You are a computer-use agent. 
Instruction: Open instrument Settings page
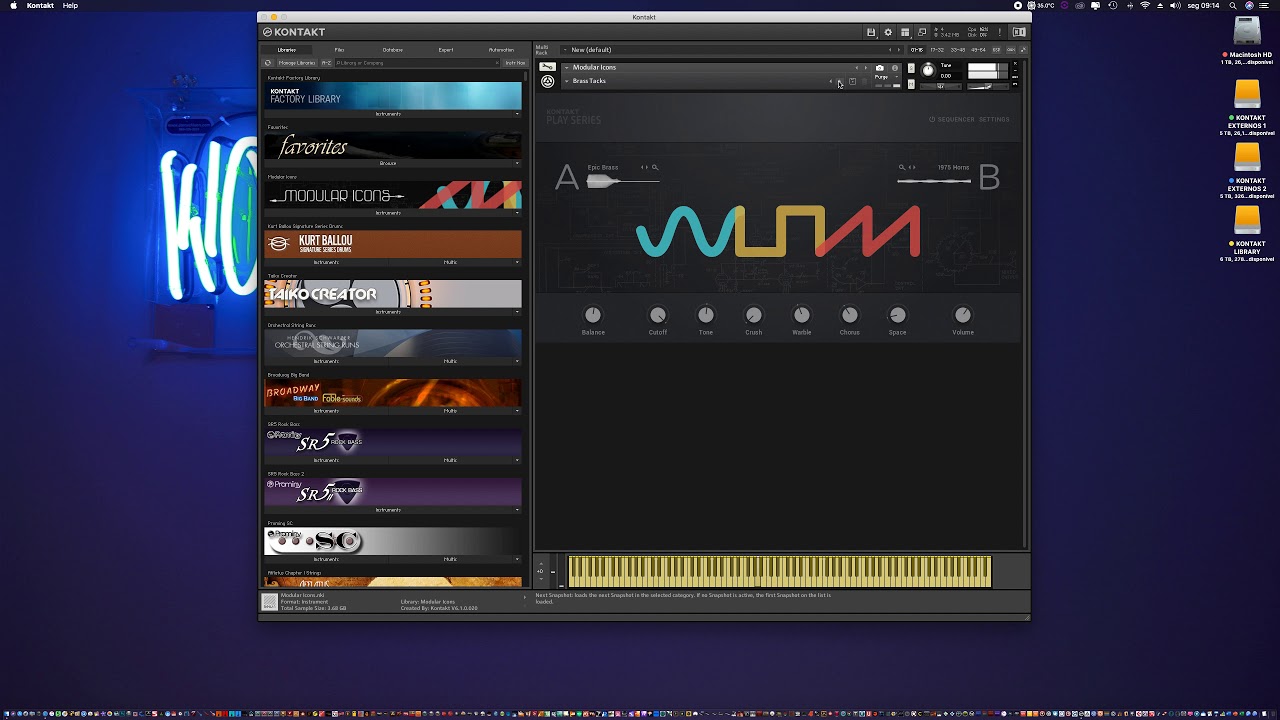click(x=994, y=120)
